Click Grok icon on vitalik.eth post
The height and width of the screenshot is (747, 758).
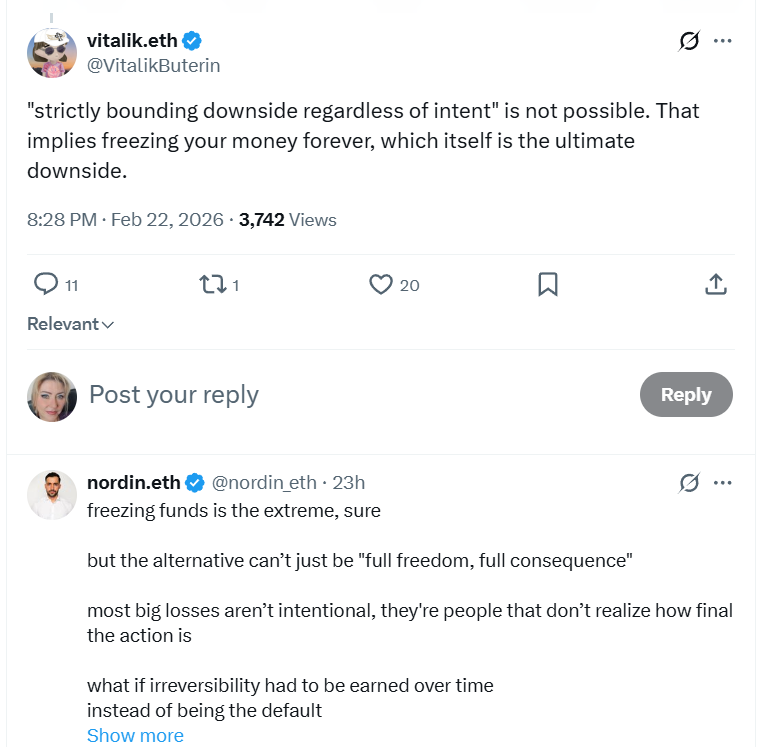689,41
